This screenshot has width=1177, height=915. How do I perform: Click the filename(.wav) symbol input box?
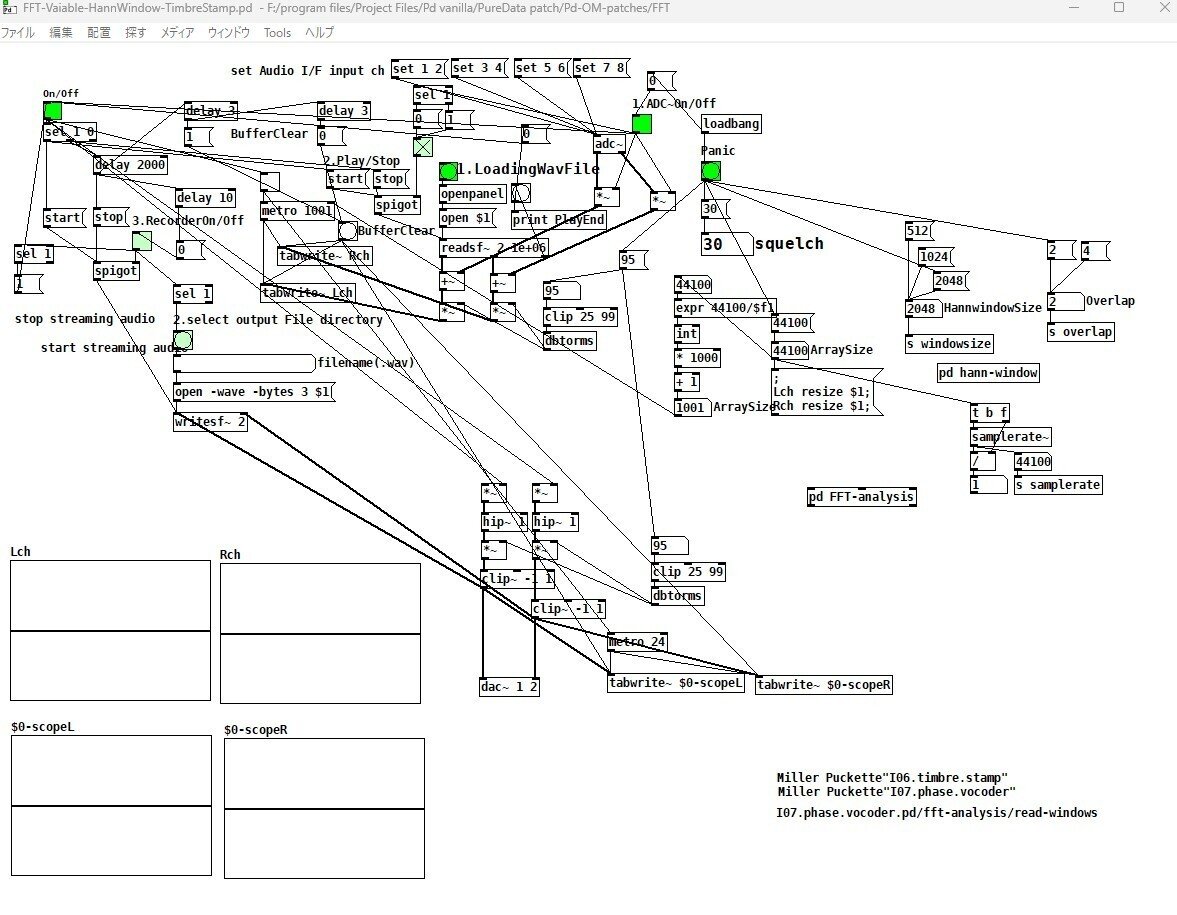pyautogui.click(x=244, y=363)
